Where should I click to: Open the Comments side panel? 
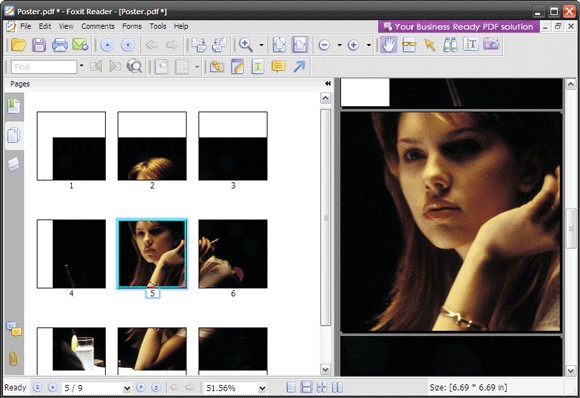point(14,329)
